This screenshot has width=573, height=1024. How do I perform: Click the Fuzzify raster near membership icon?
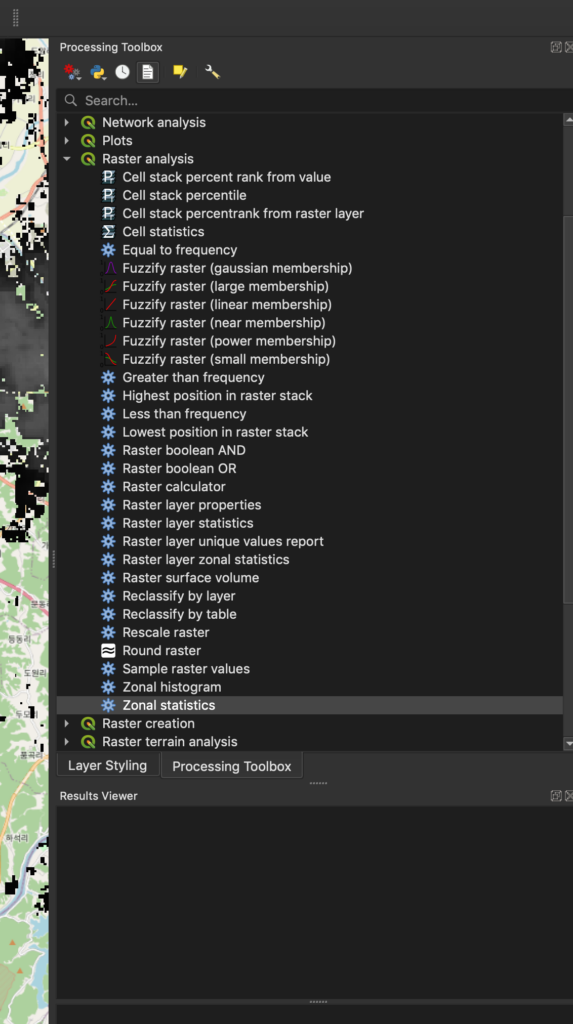[110, 323]
